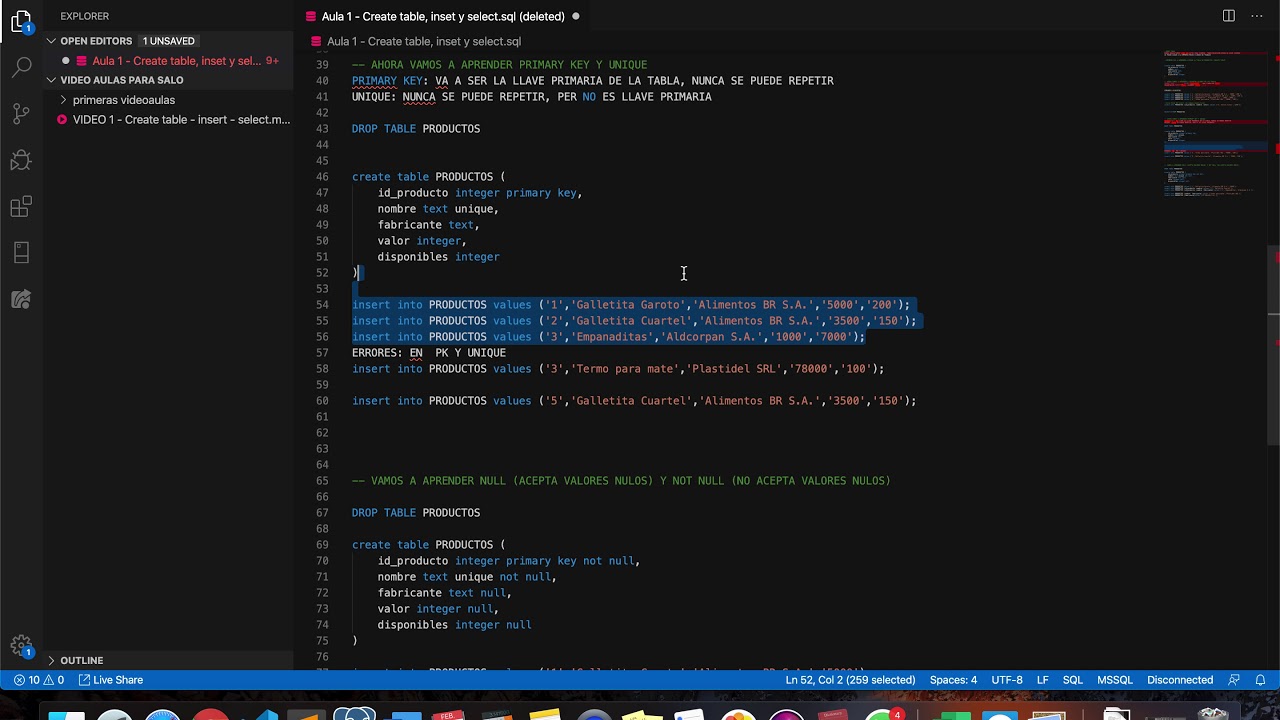The width and height of the screenshot is (1280, 720).
Task: Open the Extensions view icon
Action: [21, 207]
